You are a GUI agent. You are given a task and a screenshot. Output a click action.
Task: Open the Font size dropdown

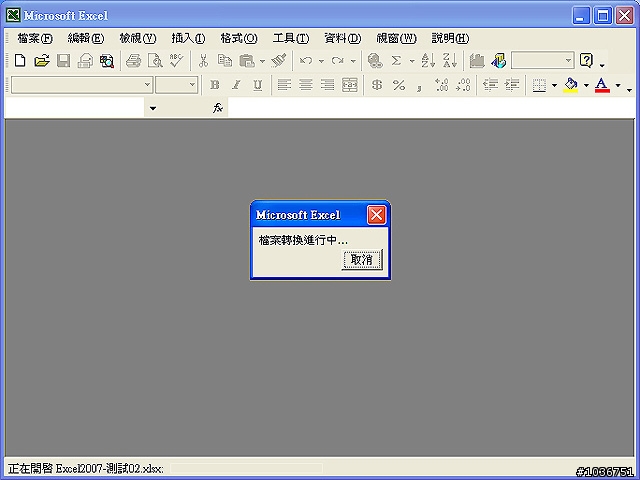pyautogui.click(x=192, y=85)
